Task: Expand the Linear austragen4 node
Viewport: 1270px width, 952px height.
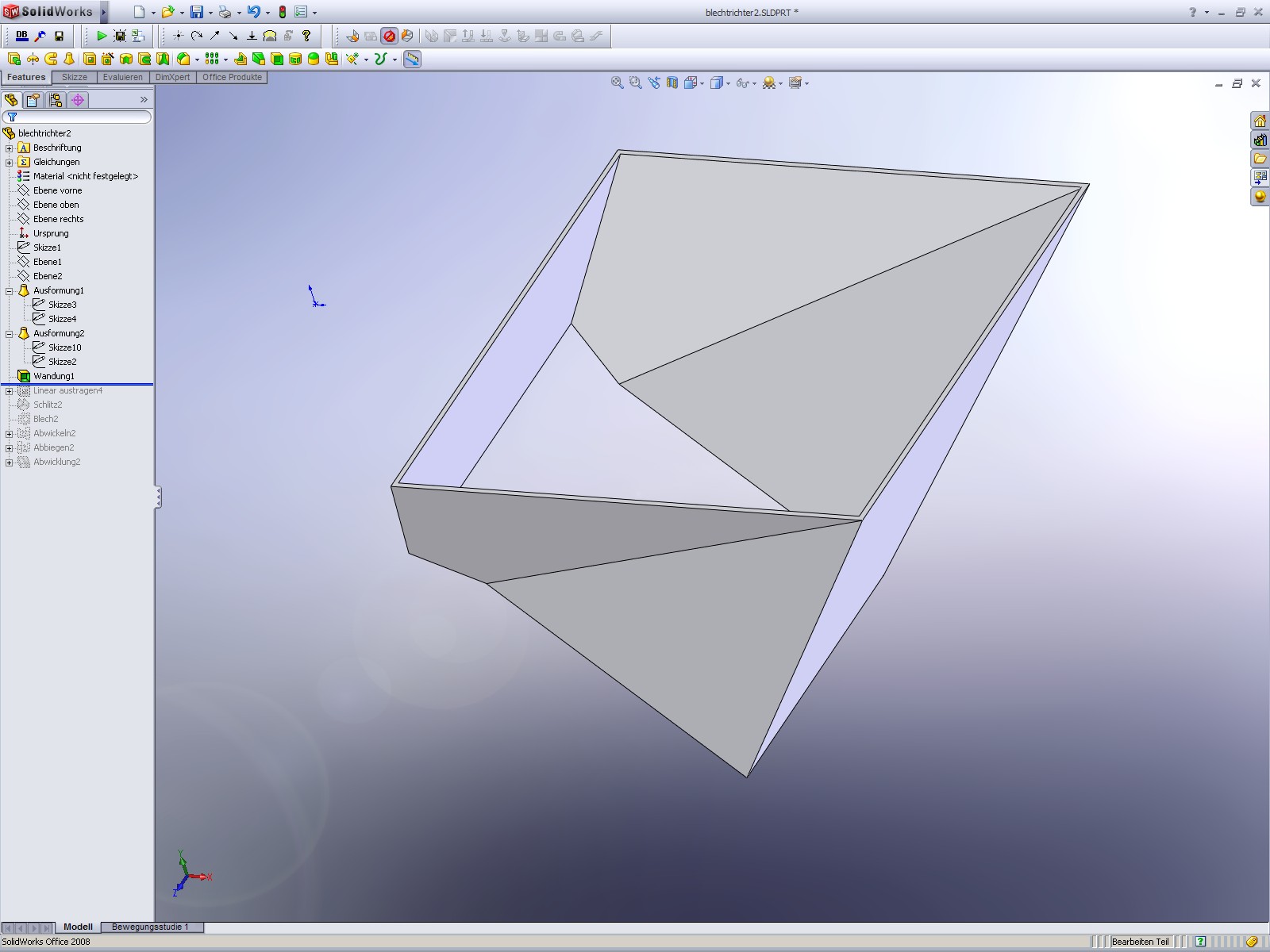Action: coord(9,391)
